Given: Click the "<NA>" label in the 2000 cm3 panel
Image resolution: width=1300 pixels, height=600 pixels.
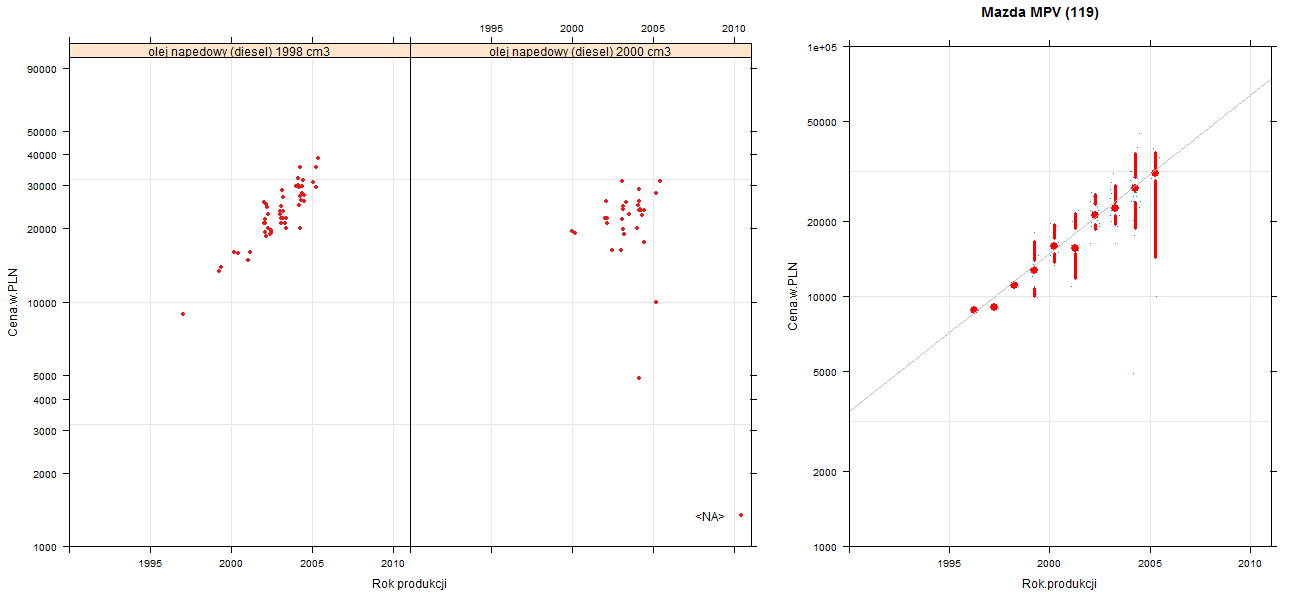Looking at the screenshot, I should point(710,517).
